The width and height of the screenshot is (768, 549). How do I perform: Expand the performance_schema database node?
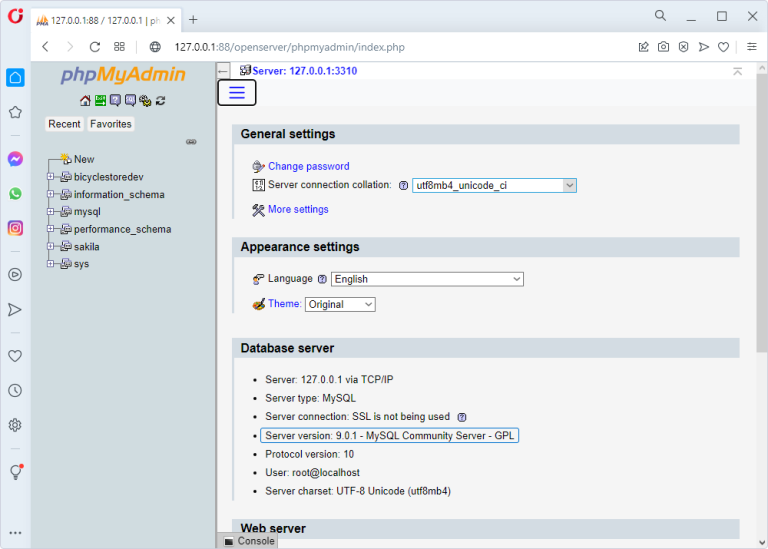tap(50, 229)
